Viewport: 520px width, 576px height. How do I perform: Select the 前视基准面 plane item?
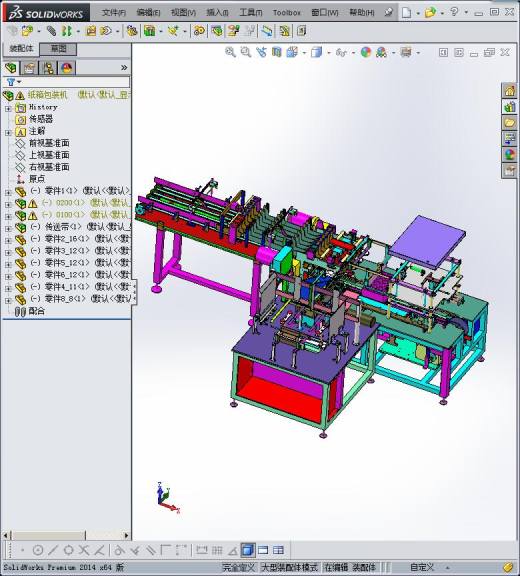coord(49,143)
